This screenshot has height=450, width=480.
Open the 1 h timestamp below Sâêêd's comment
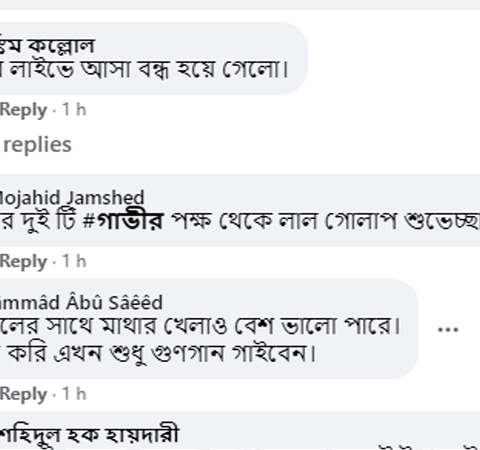pyautogui.click(x=75, y=394)
